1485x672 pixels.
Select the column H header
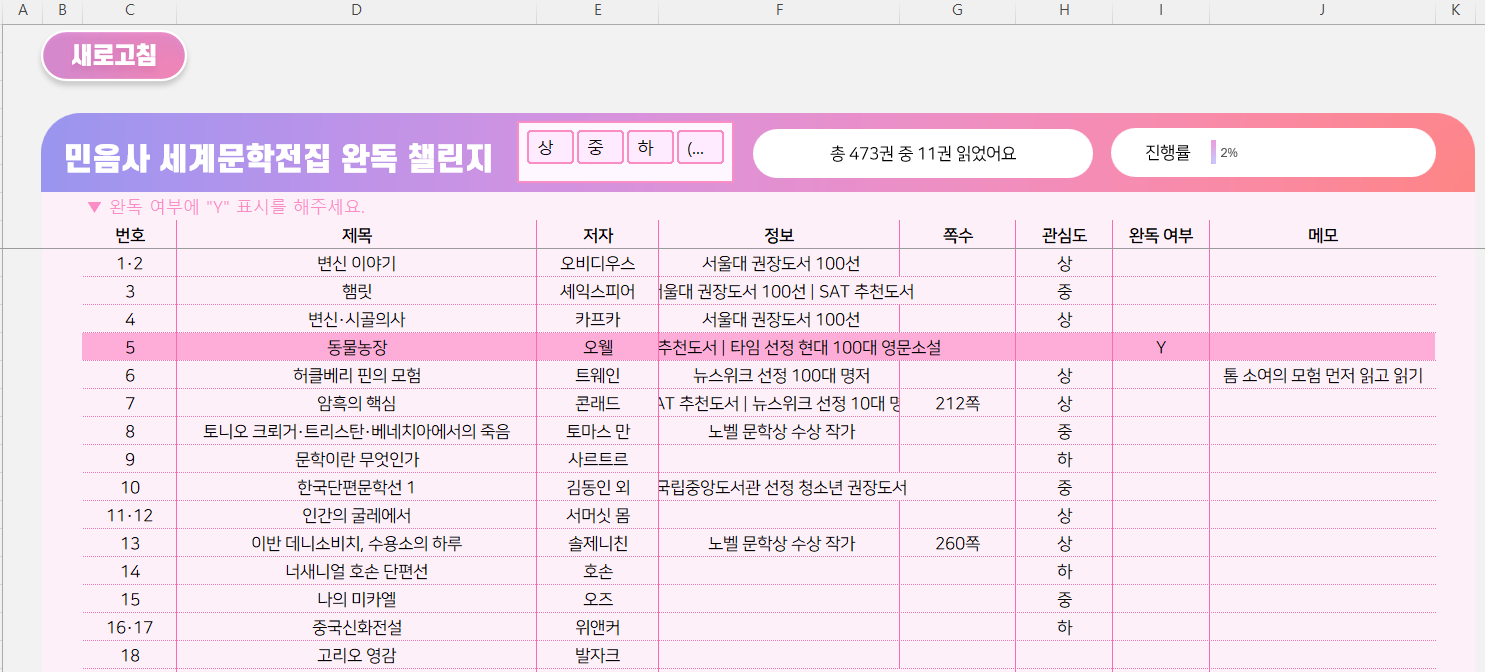pos(1064,11)
